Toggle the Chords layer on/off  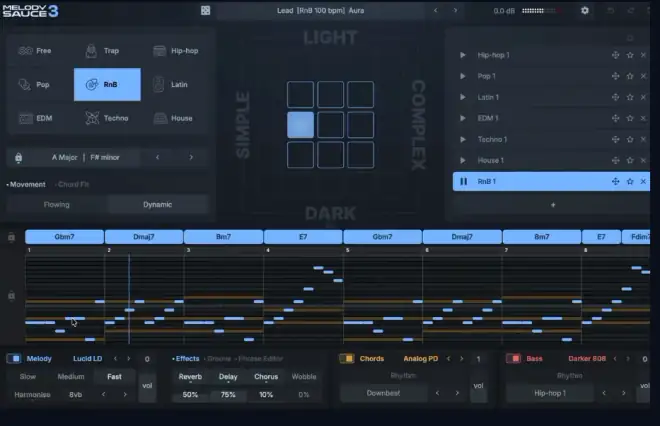click(346, 359)
